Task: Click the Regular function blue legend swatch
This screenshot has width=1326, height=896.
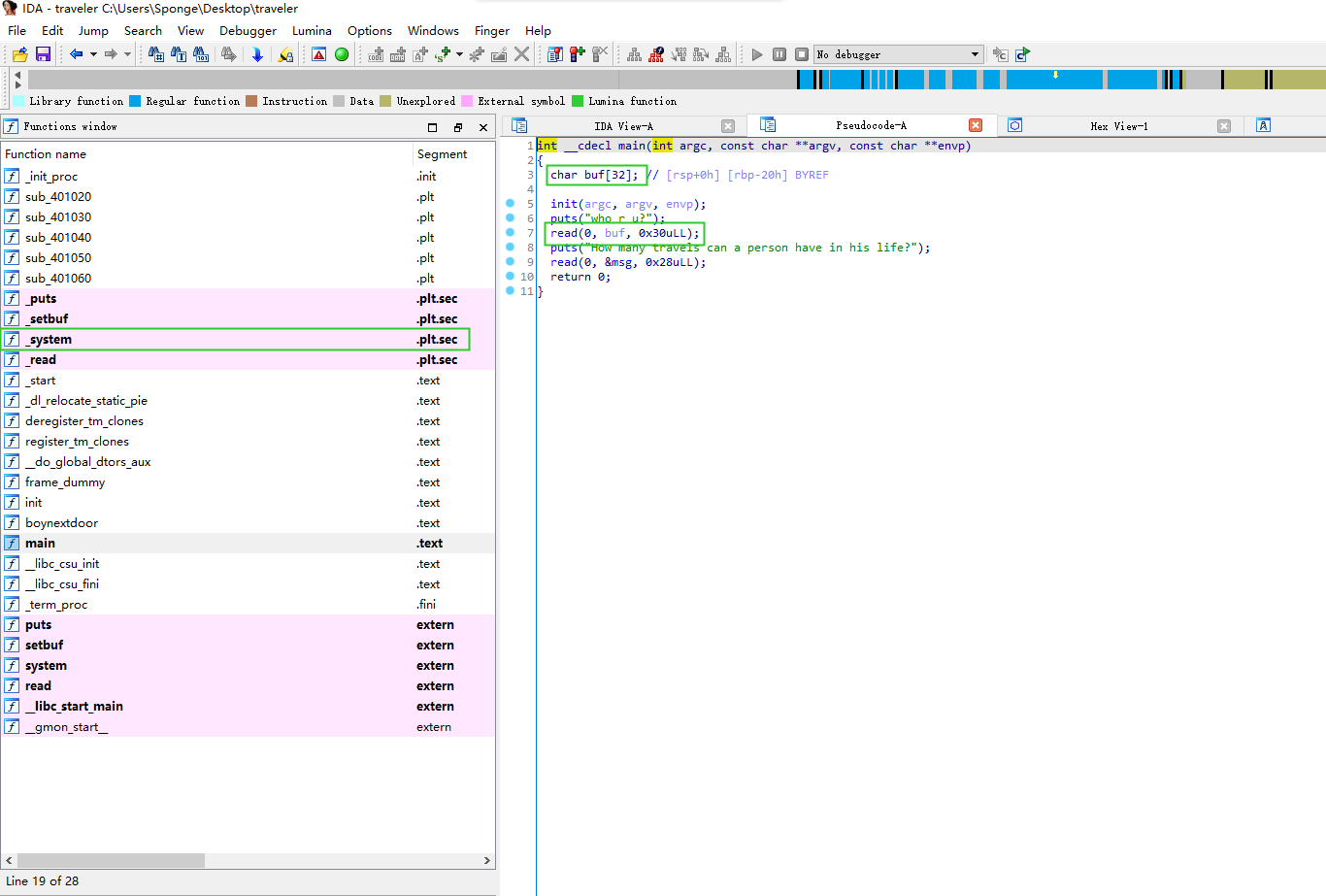Action: pos(135,101)
